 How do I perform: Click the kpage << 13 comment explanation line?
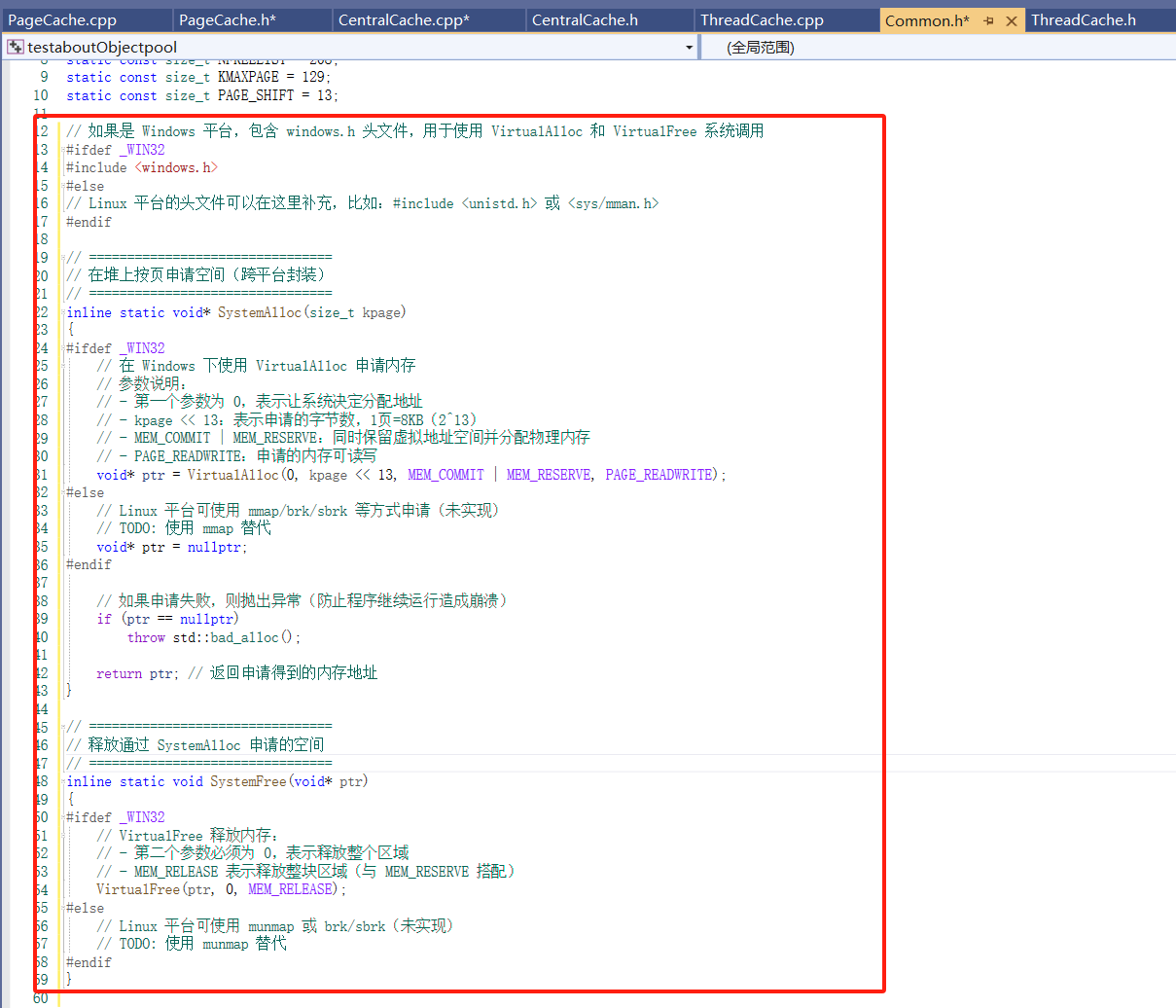pyautogui.click(x=287, y=420)
